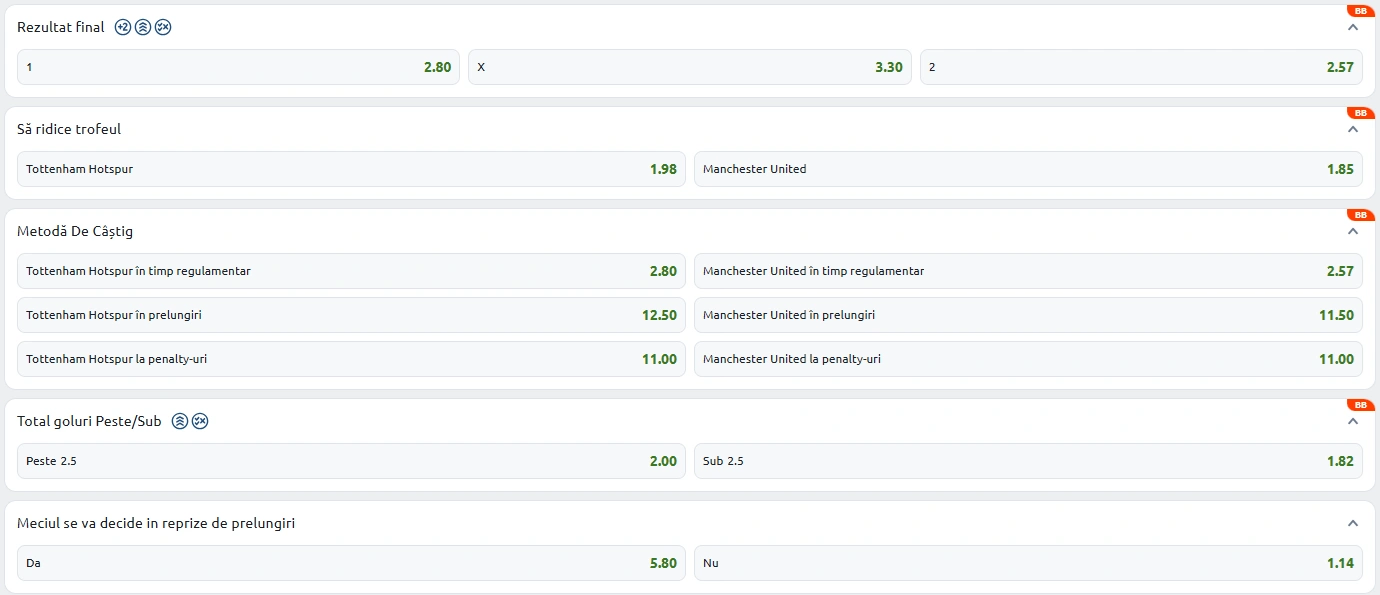
Task: Click the BB badge on Total goluri Peste/Sub market
Action: click(x=1360, y=405)
